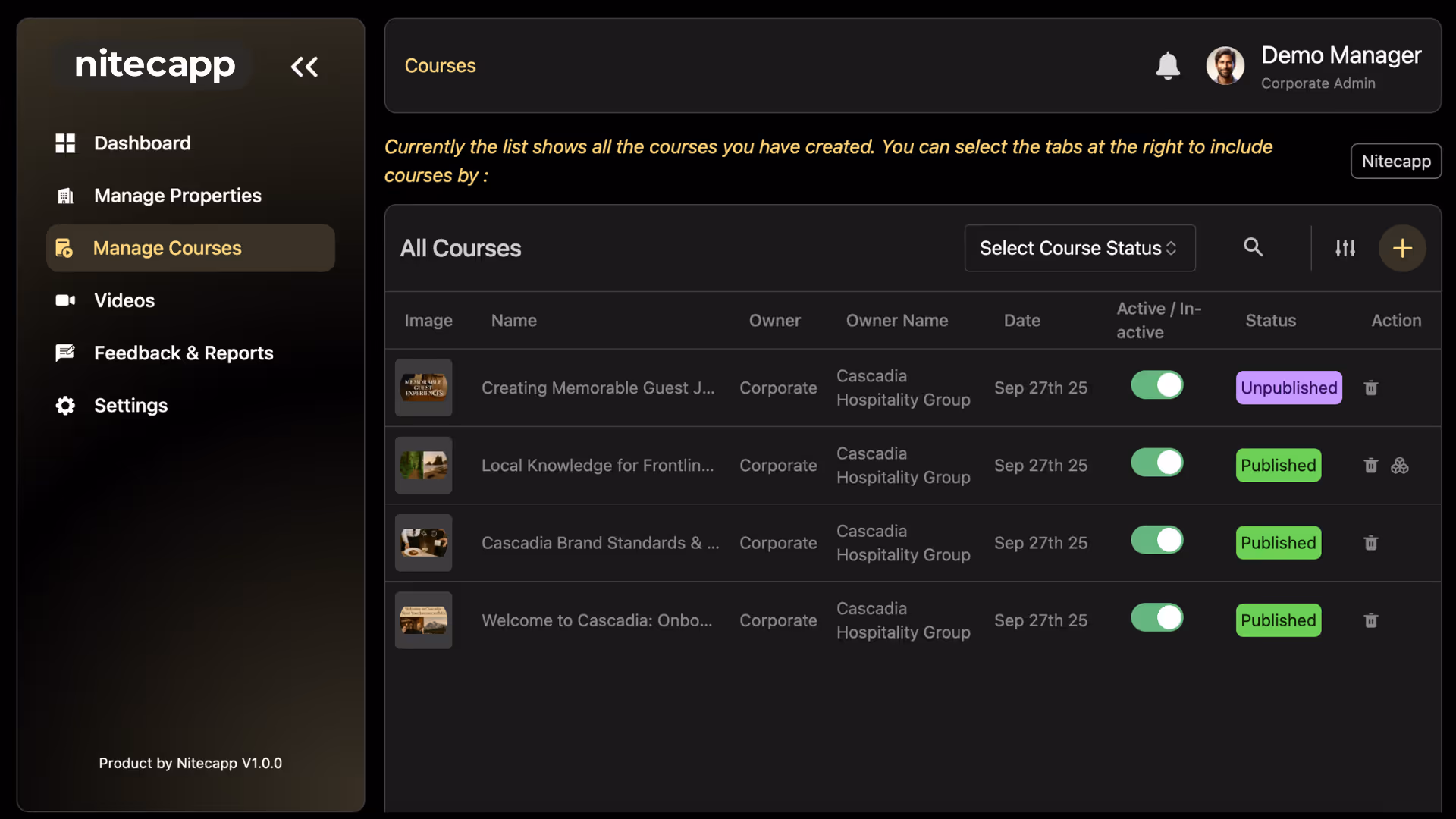Click the Unpublished status badge
The image size is (1456, 819).
coord(1288,388)
